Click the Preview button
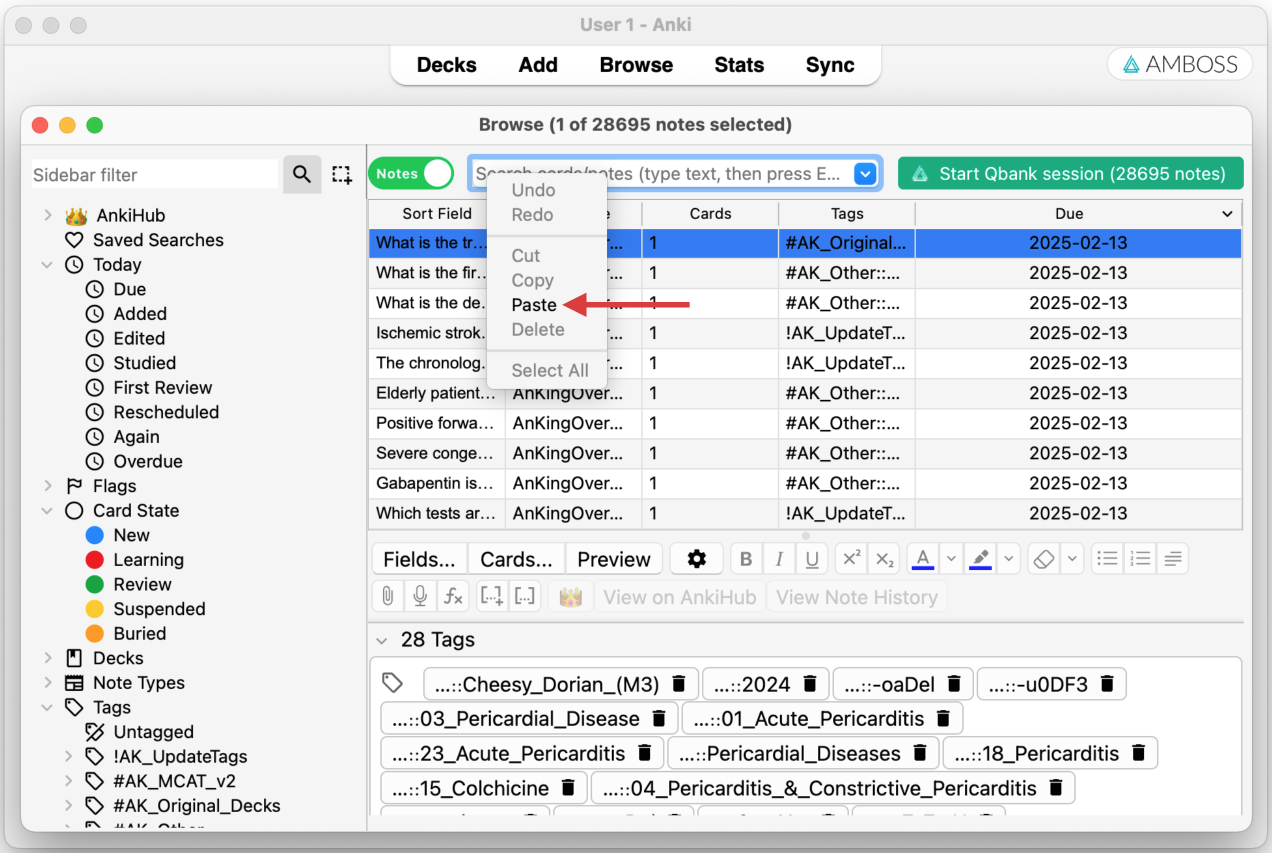Screen dimensions: 1272x853 pyautogui.click(x=614, y=559)
